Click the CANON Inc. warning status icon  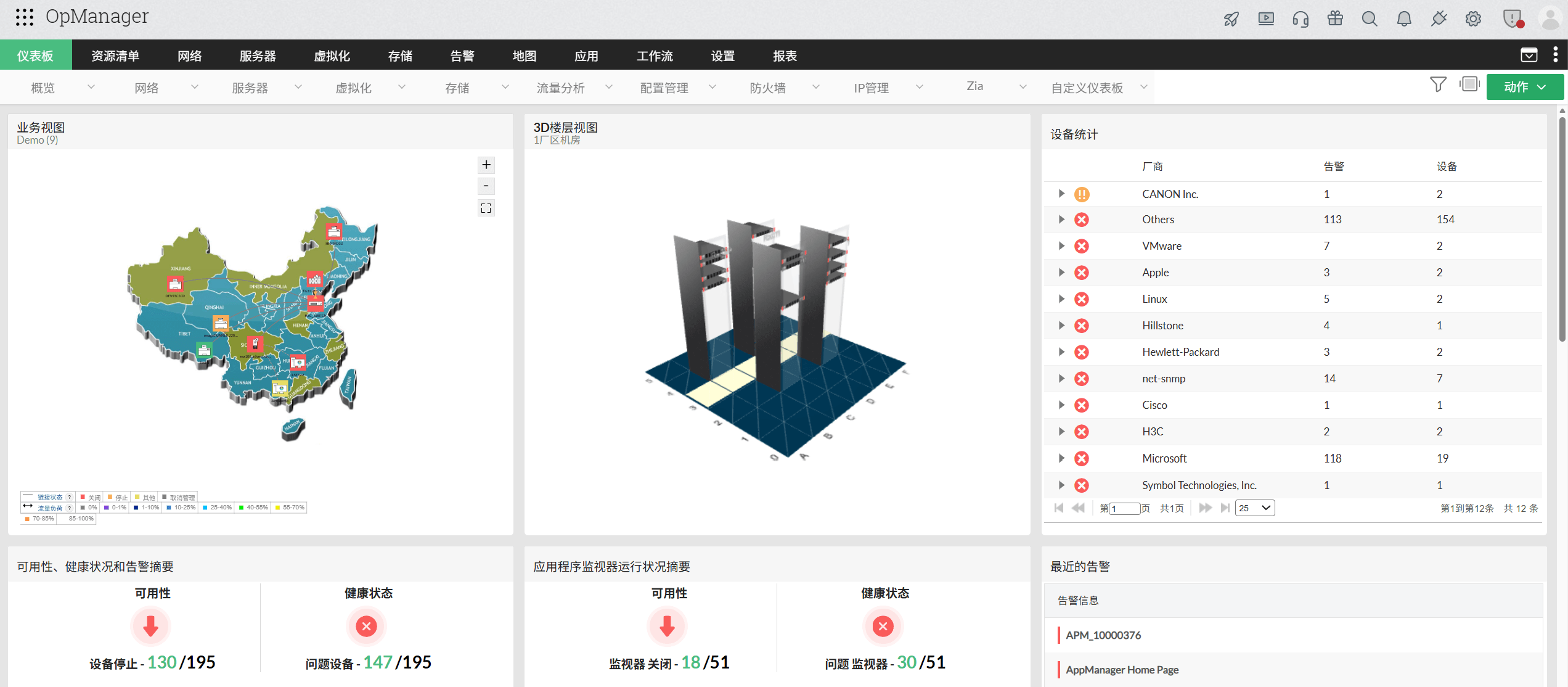(x=1082, y=194)
